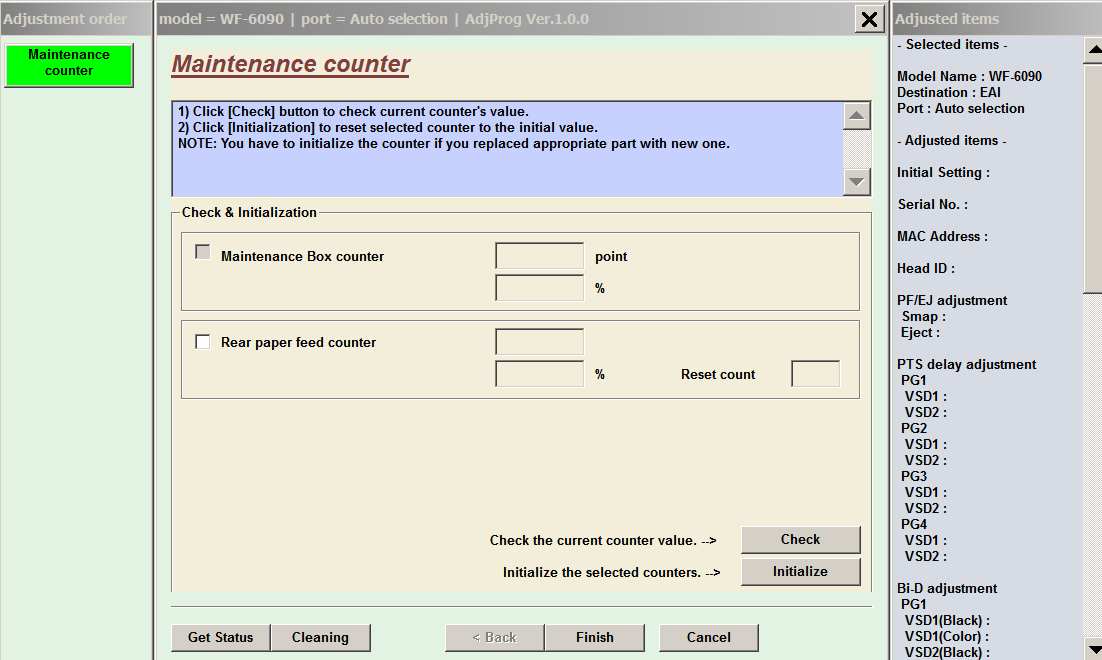Click 'Port : Auto selection' text
The width and height of the screenshot is (1102, 660).
click(961, 108)
